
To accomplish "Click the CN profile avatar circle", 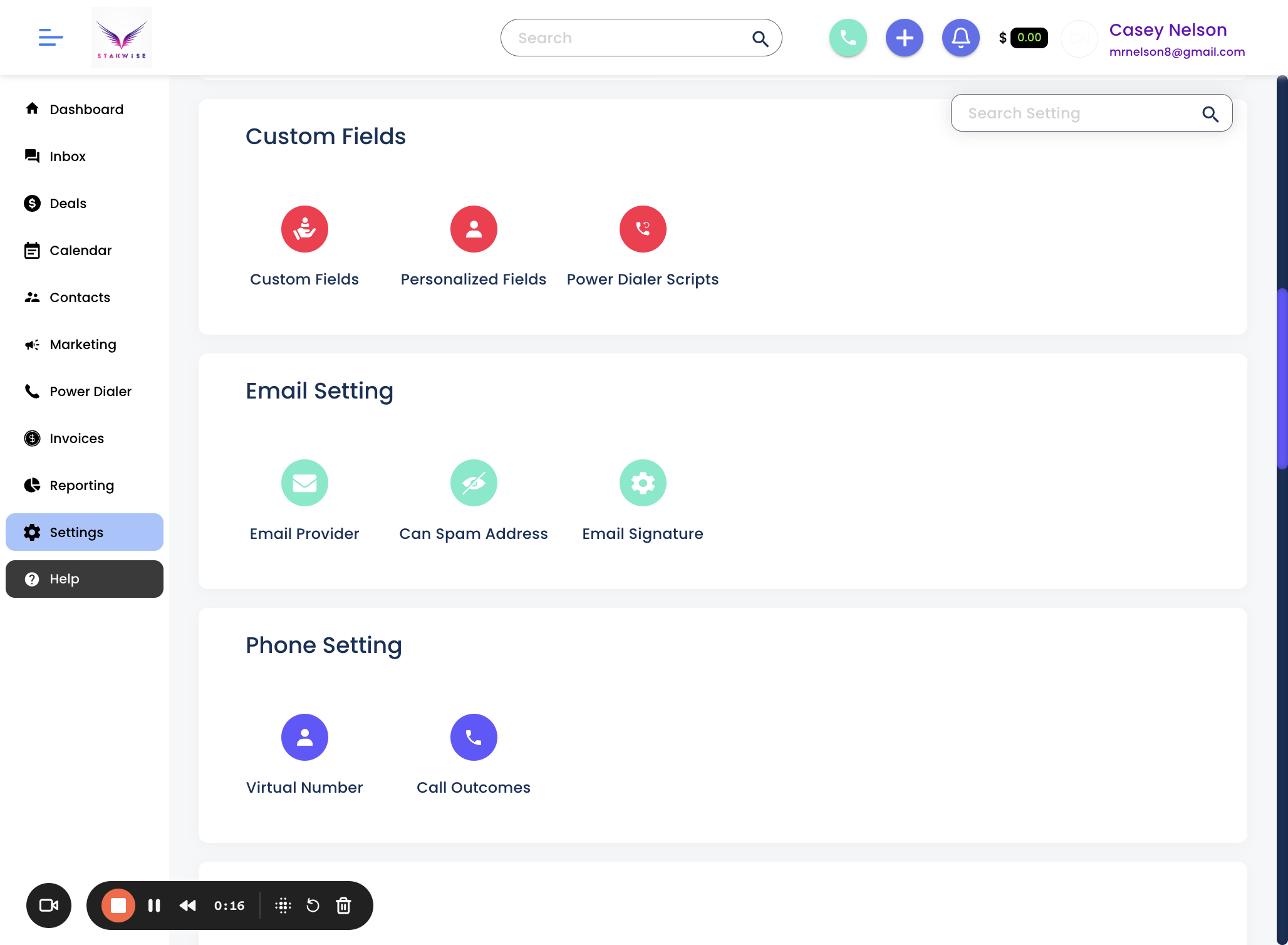I will click(x=1079, y=39).
